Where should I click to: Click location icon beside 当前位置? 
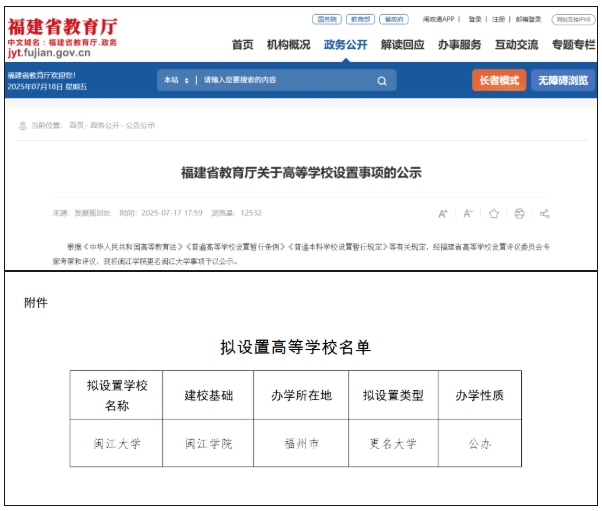click(x=22, y=125)
